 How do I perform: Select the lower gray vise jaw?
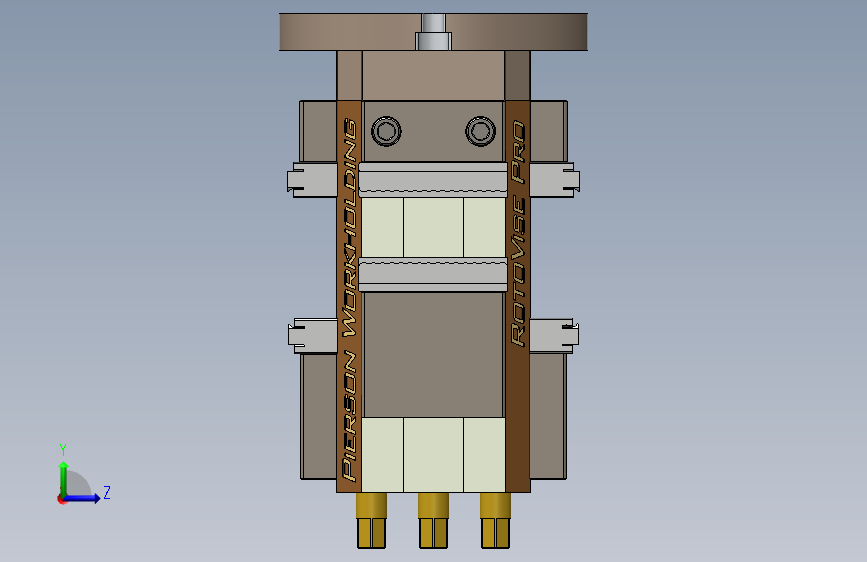click(x=433, y=275)
